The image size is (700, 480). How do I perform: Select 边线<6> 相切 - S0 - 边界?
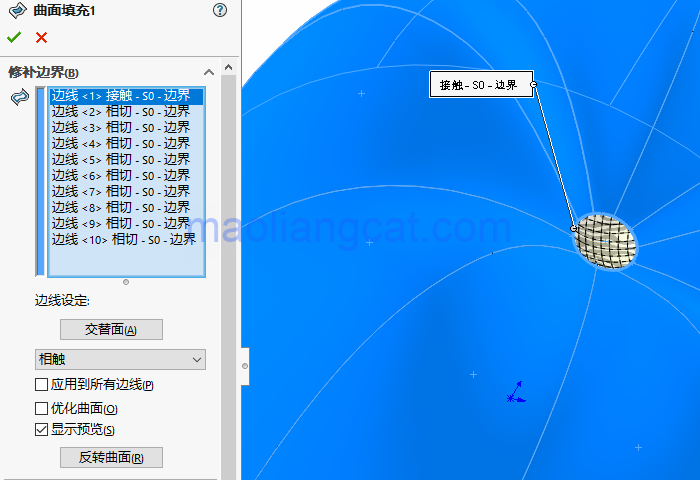point(126,176)
